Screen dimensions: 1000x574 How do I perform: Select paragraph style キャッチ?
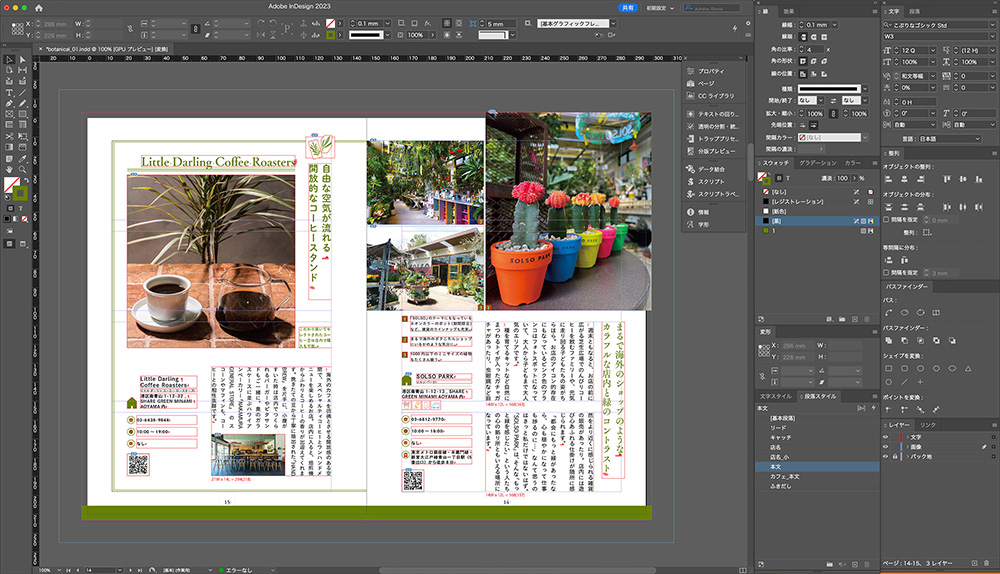817,438
